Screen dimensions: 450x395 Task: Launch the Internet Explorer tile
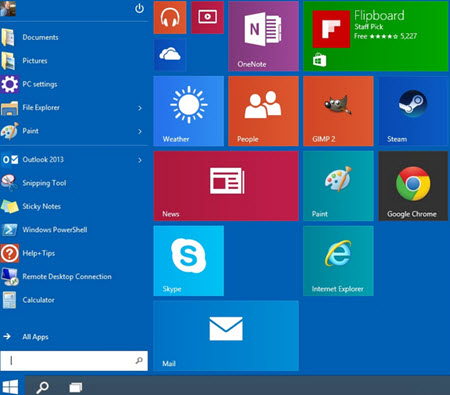click(x=338, y=261)
